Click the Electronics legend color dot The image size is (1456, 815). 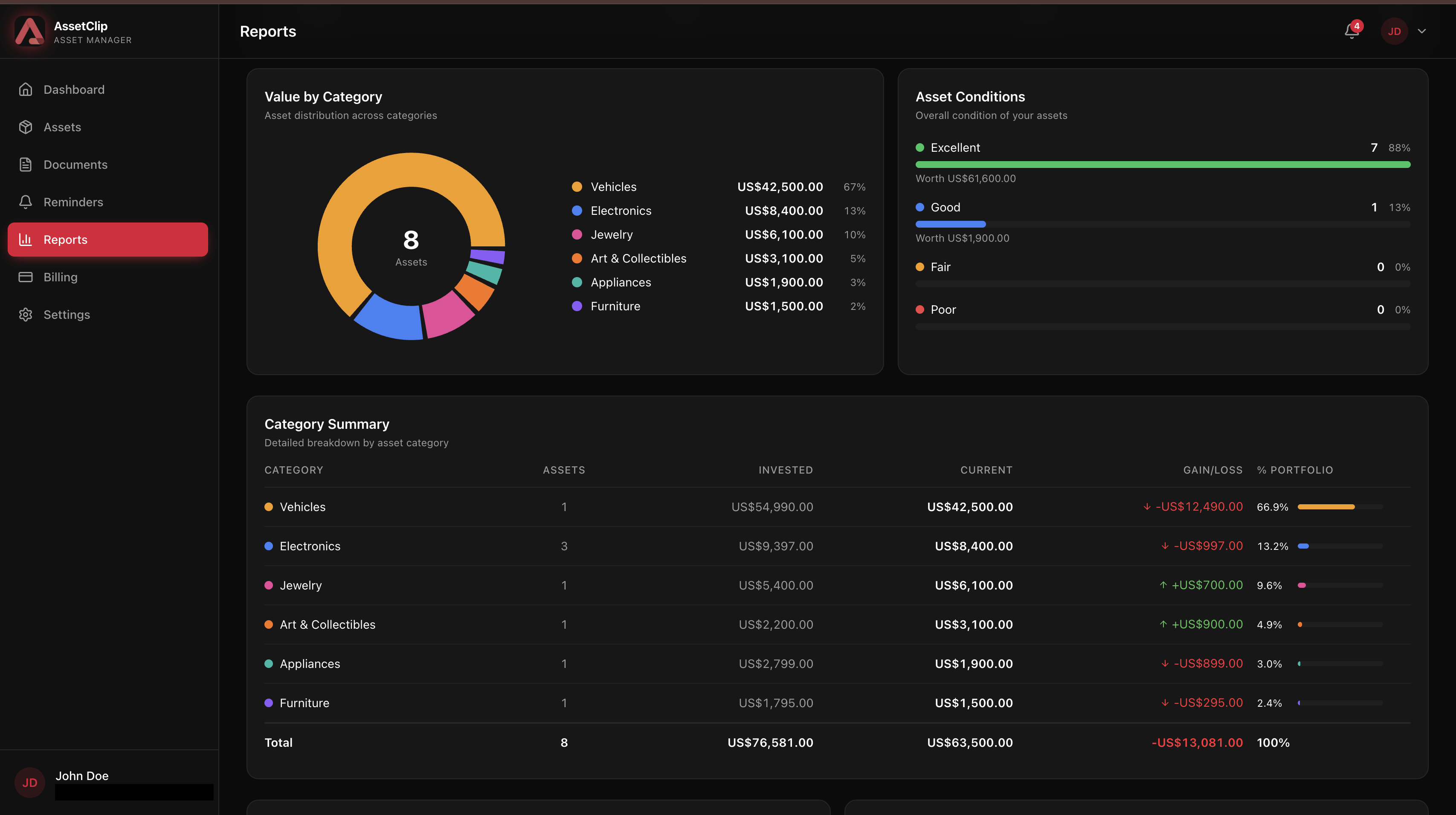pyautogui.click(x=577, y=211)
